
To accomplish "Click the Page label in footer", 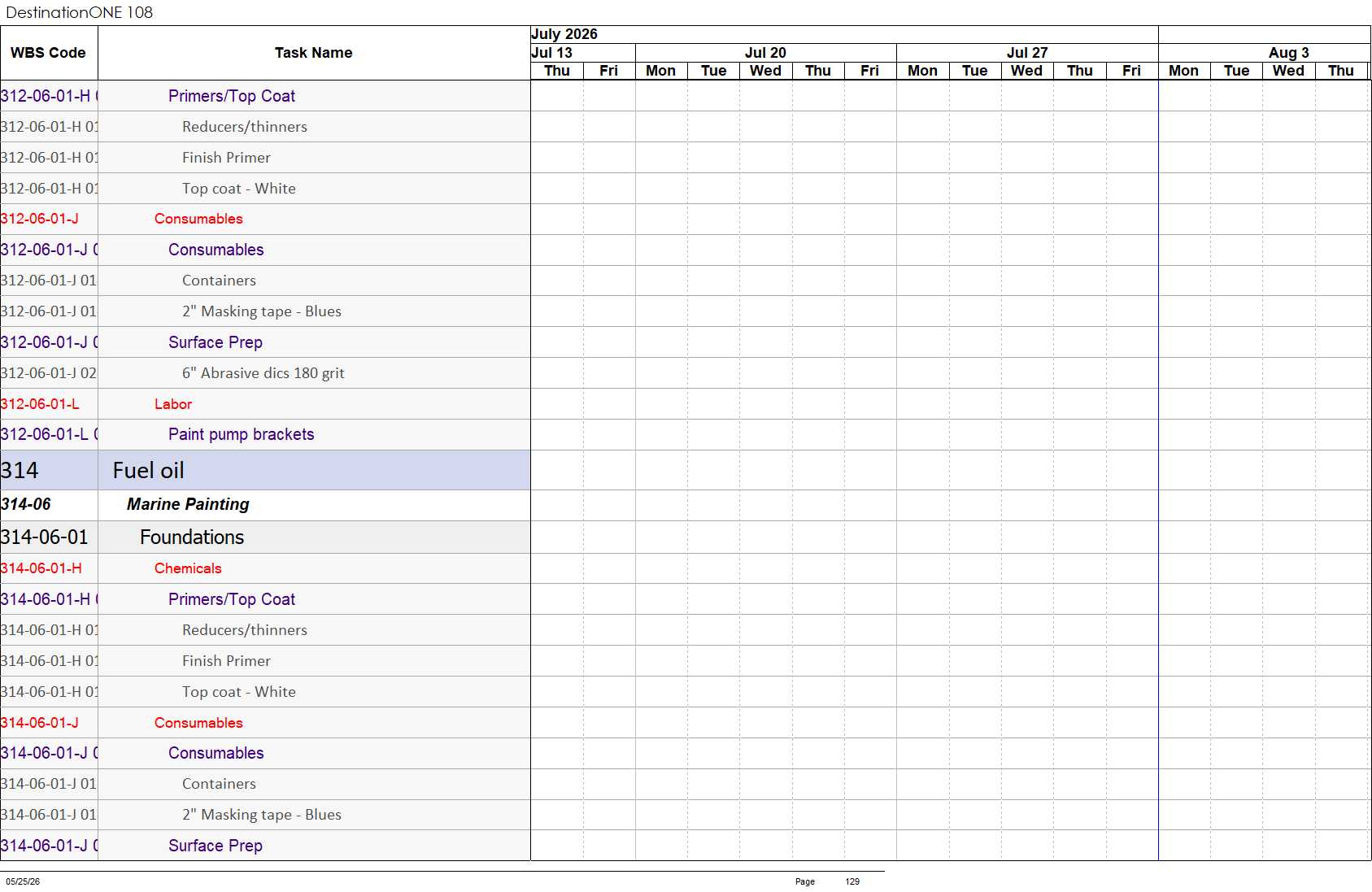I will (805, 881).
